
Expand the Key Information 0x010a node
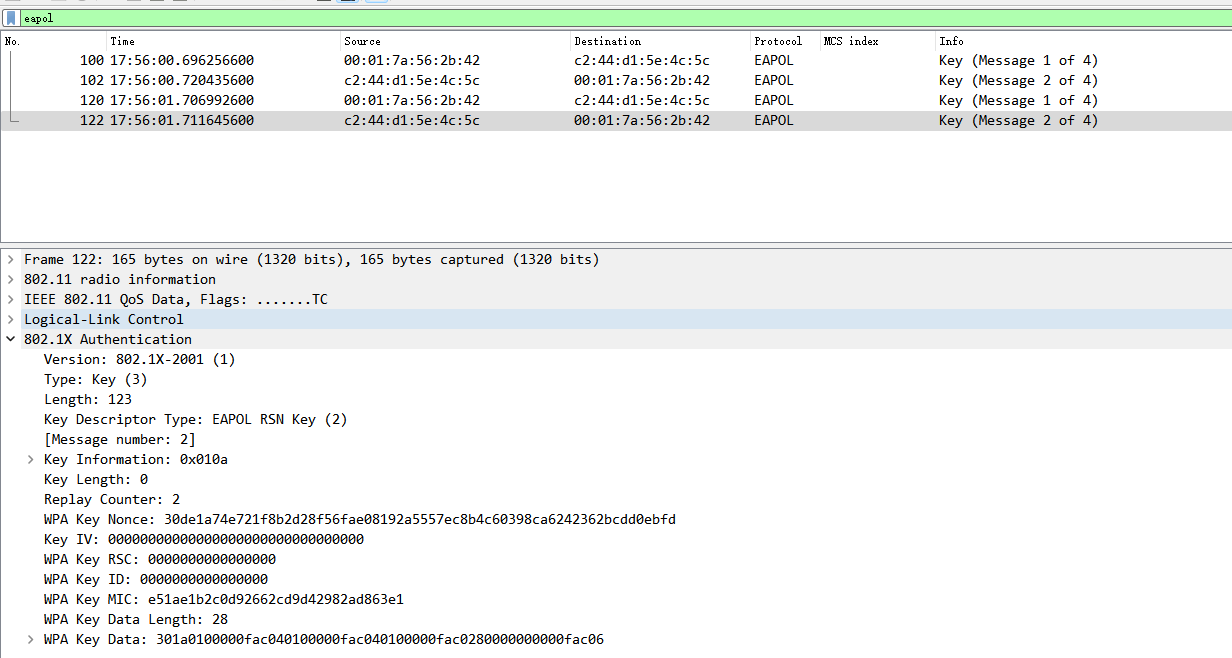point(31,459)
